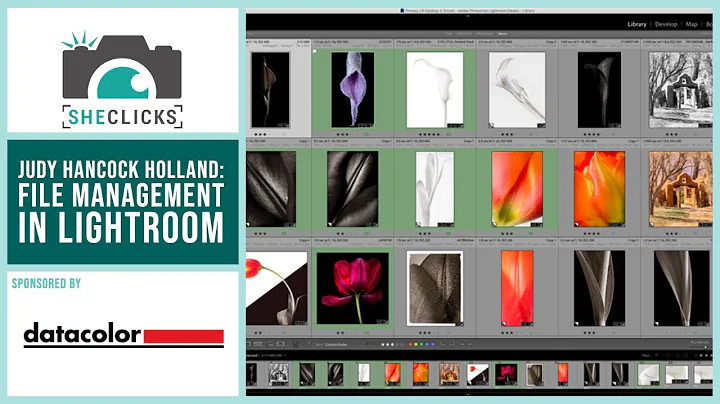Choose Metadata in Library filter bar
Image resolution: width=720 pixels, height=404 pixels.
click(484, 34)
